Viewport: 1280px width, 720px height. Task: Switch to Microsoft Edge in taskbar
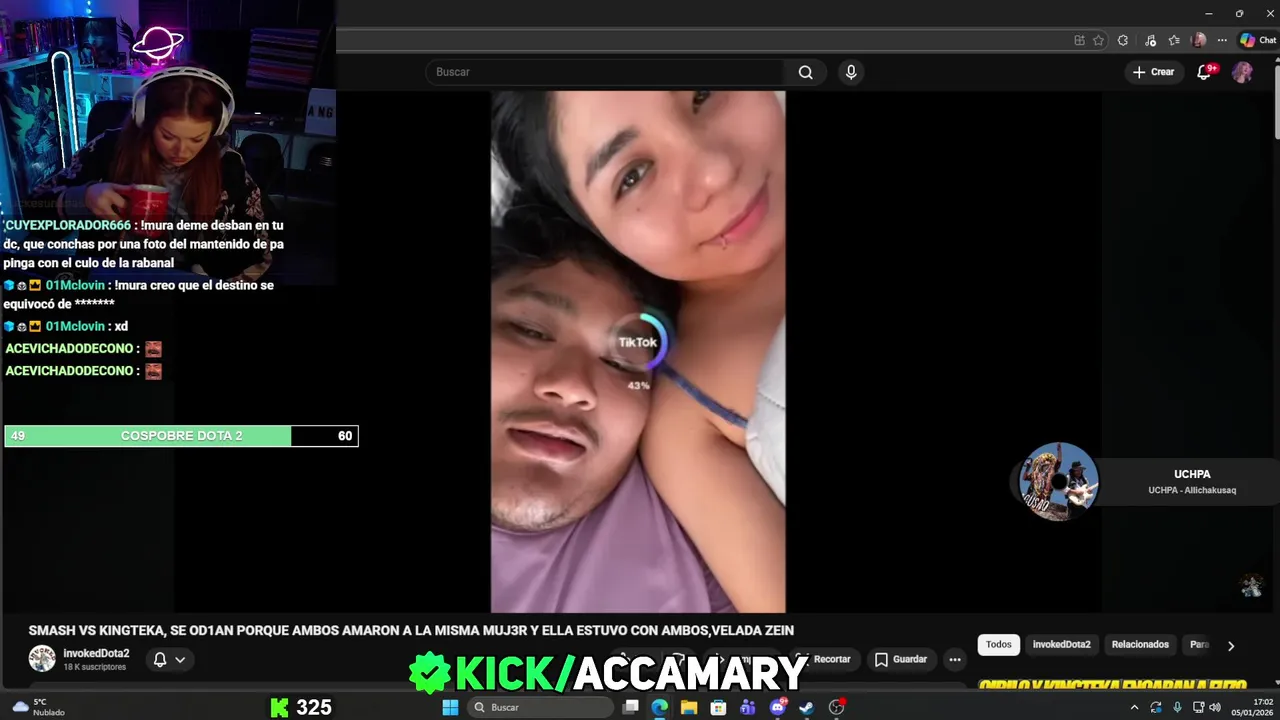659,707
